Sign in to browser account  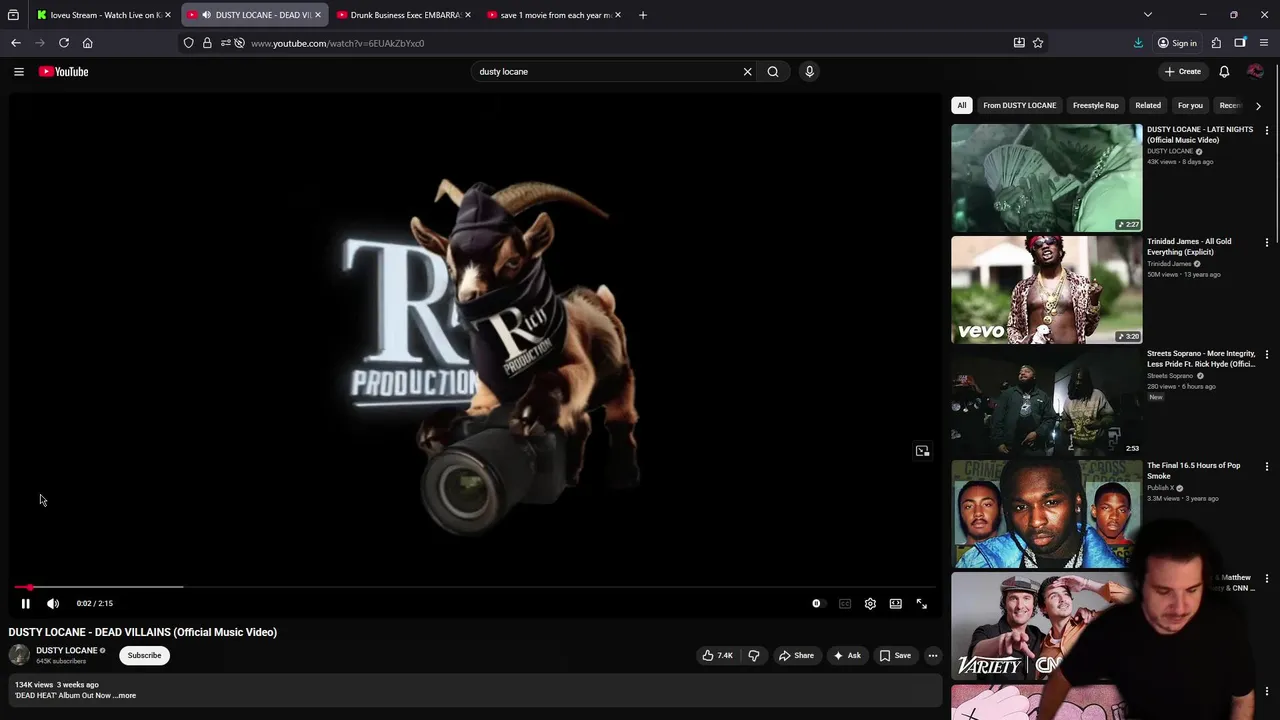coord(1177,43)
